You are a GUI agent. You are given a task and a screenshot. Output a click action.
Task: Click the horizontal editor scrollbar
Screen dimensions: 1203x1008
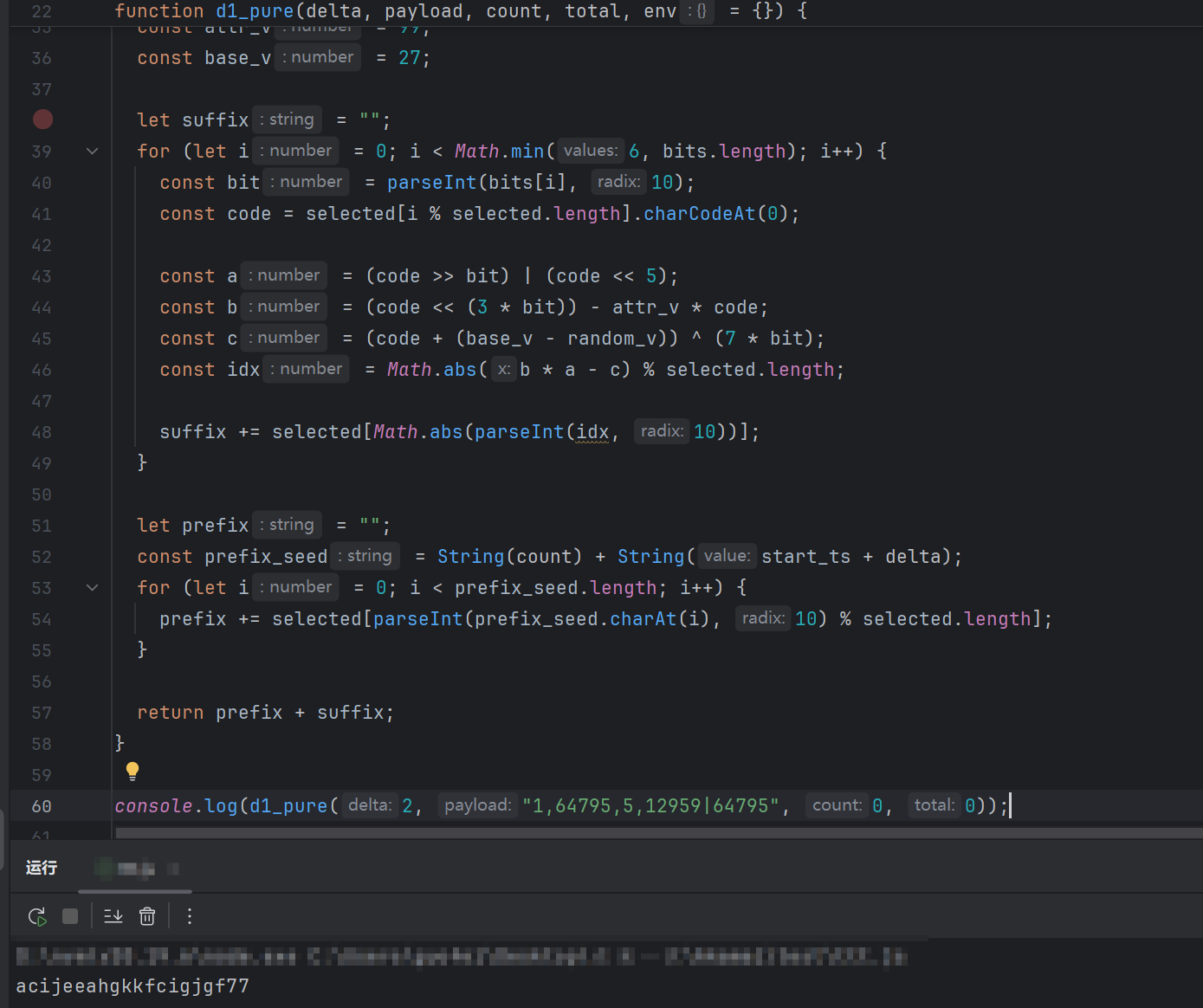(658, 833)
